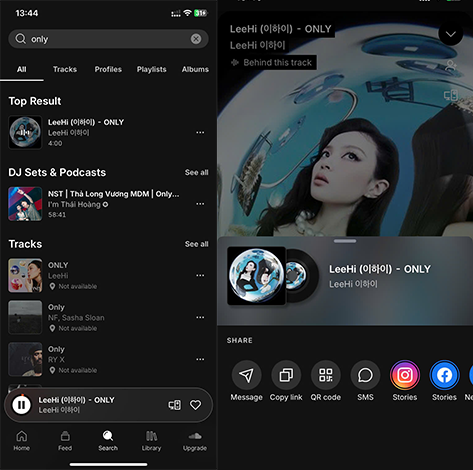
Task: Like the playing track with heart icon
Action: 195,405
